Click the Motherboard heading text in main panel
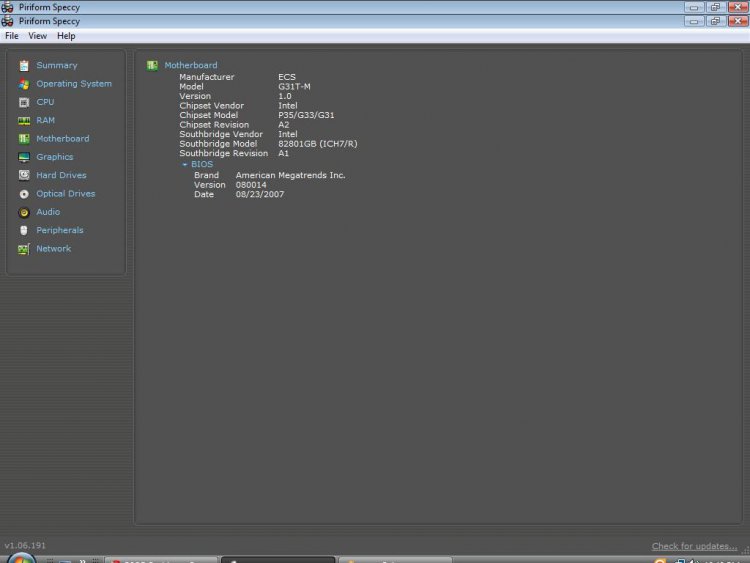Image resolution: width=750 pixels, height=563 pixels. 191,65
